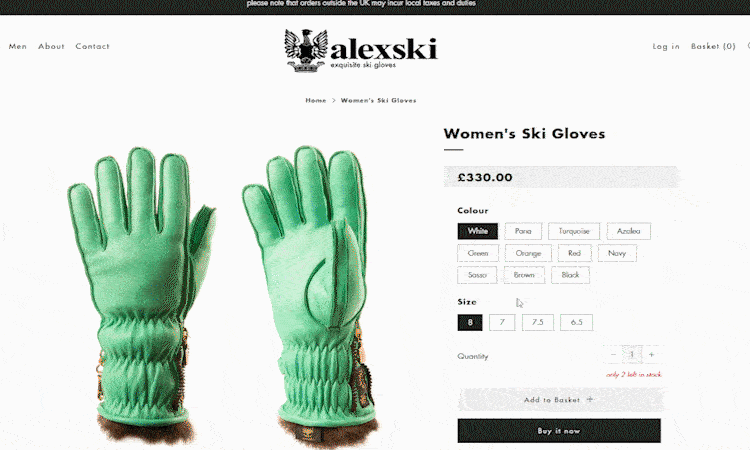This screenshot has height=450, width=750.
Task: Click the quantity number field
Action: coord(632,355)
